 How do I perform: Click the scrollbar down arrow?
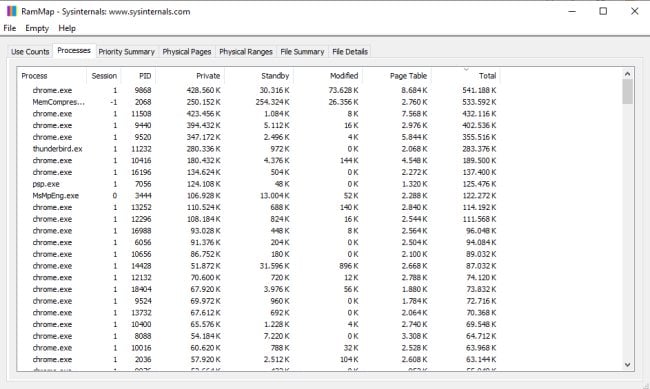(627, 365)
